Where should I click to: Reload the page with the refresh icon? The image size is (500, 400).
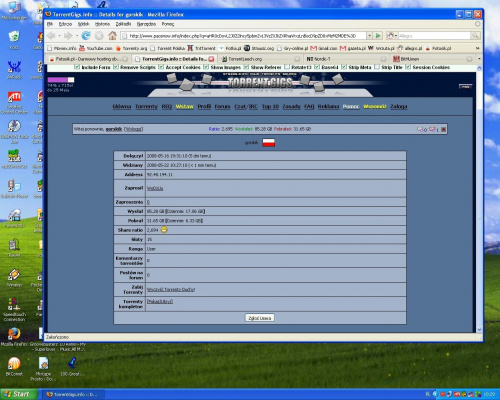(x=86, y=35)
